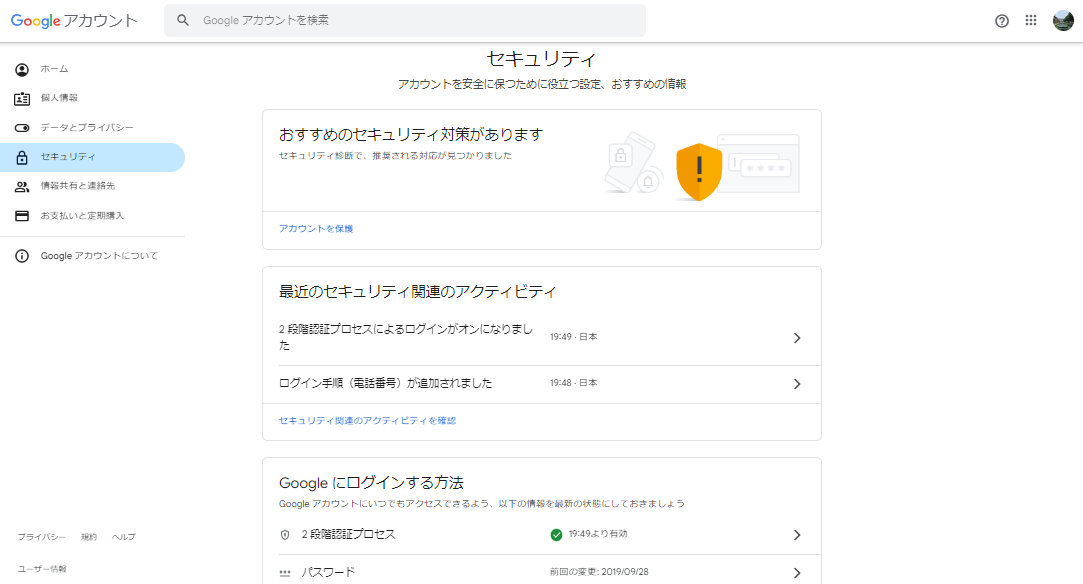Screen dimensions: 1083x584
Task: Open 2 段階認証プロセスによるログイン activity row
Action: point(542,338)
